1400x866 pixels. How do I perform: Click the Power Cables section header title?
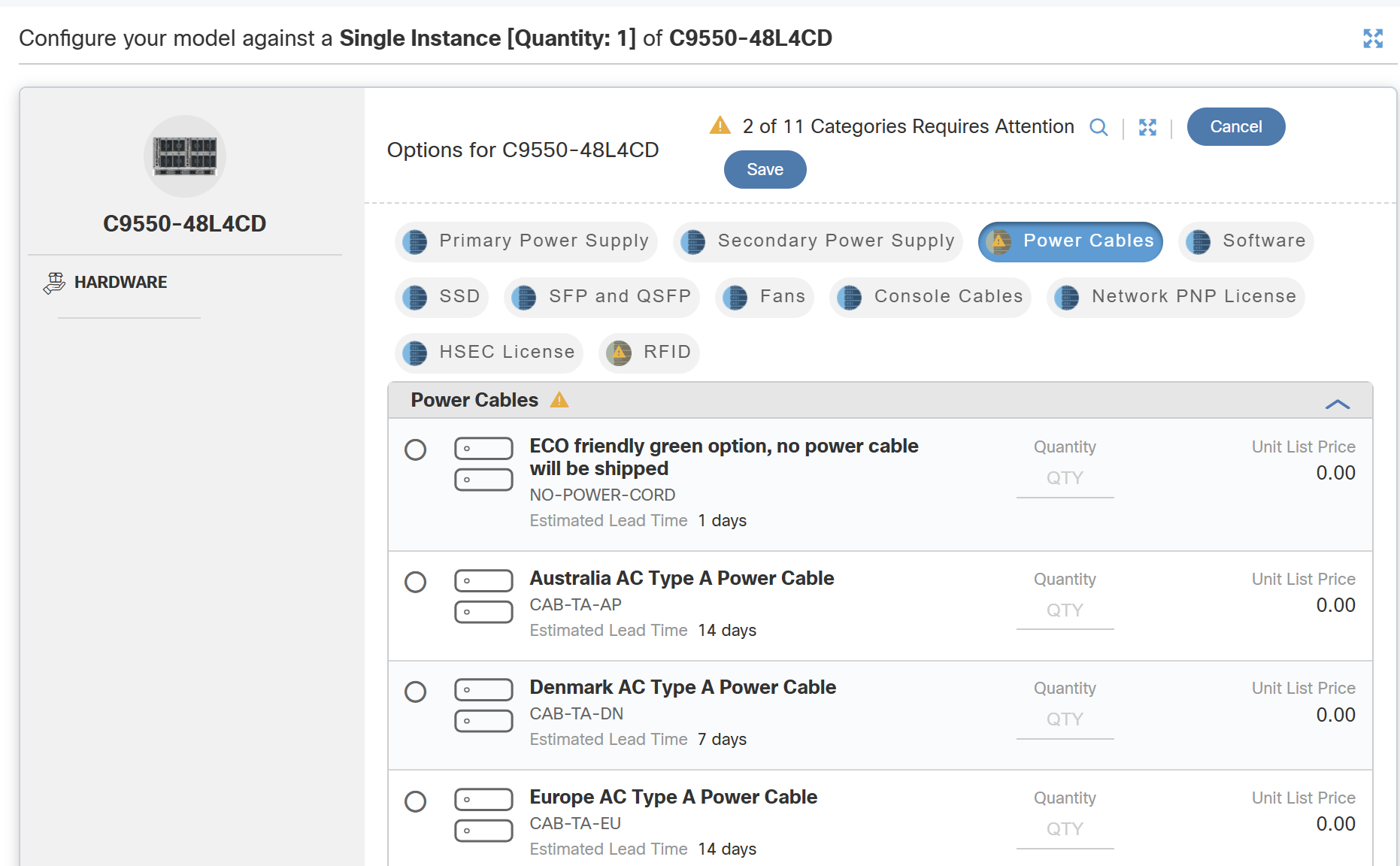coord(474,400)
